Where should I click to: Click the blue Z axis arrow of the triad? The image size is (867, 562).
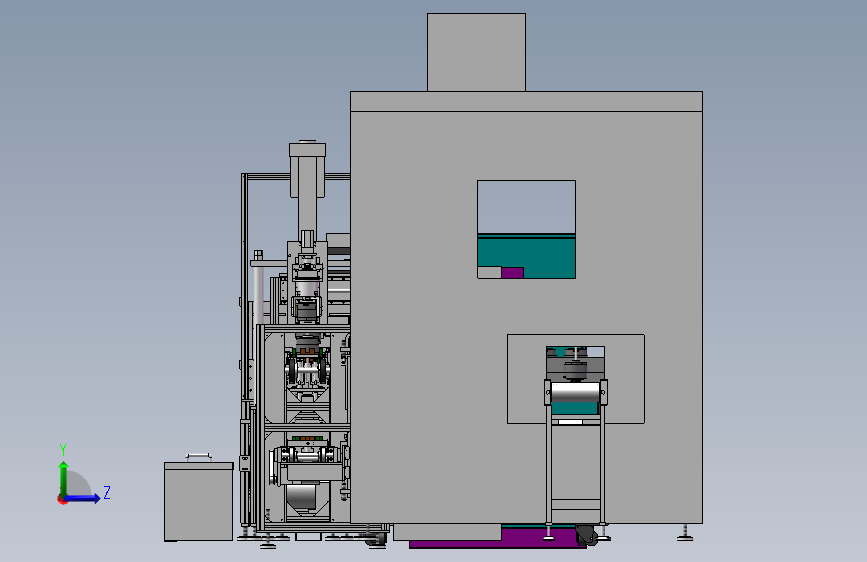click(x=83, y=498)
